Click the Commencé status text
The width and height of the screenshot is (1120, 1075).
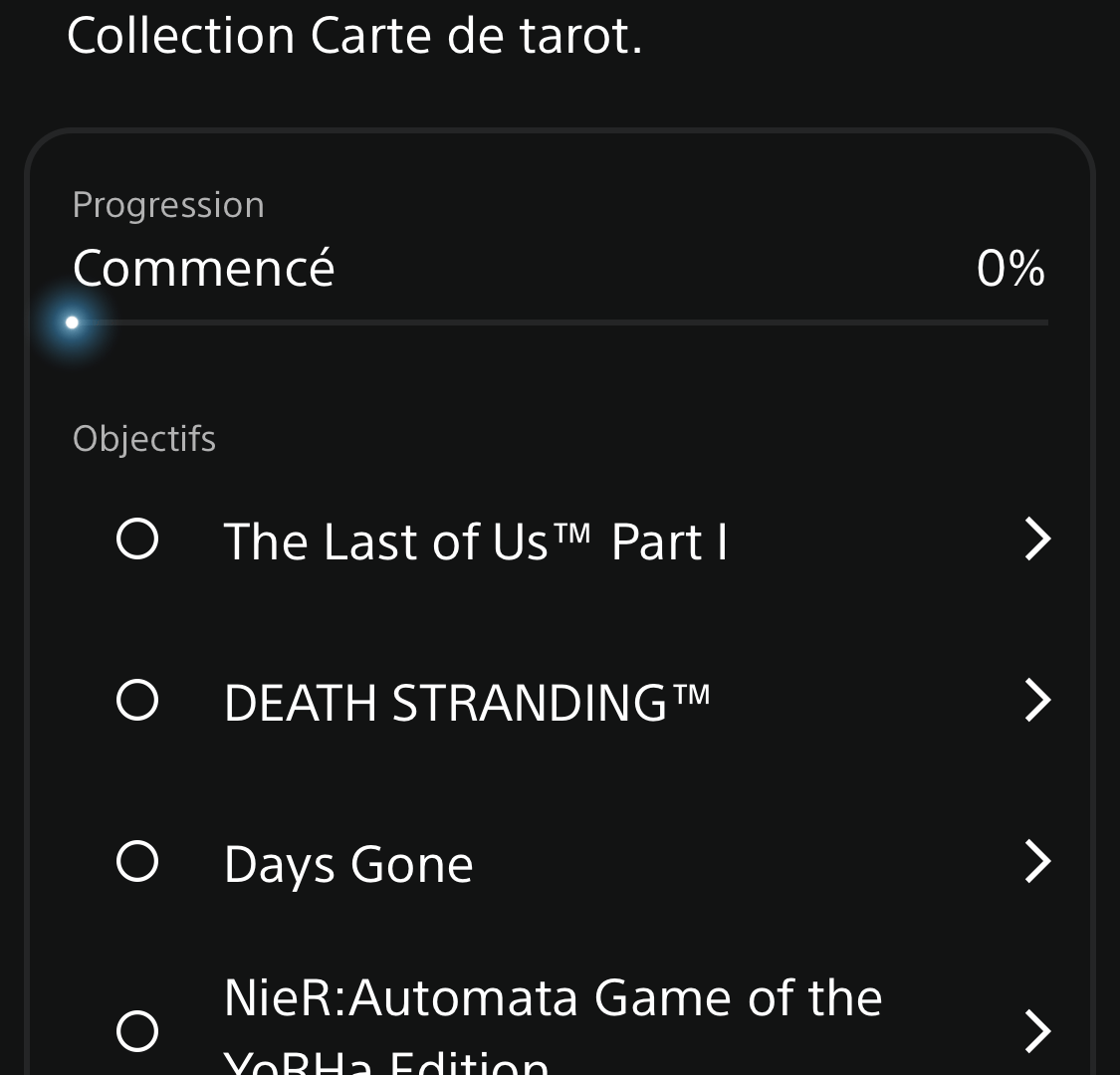tap(203, 268)
